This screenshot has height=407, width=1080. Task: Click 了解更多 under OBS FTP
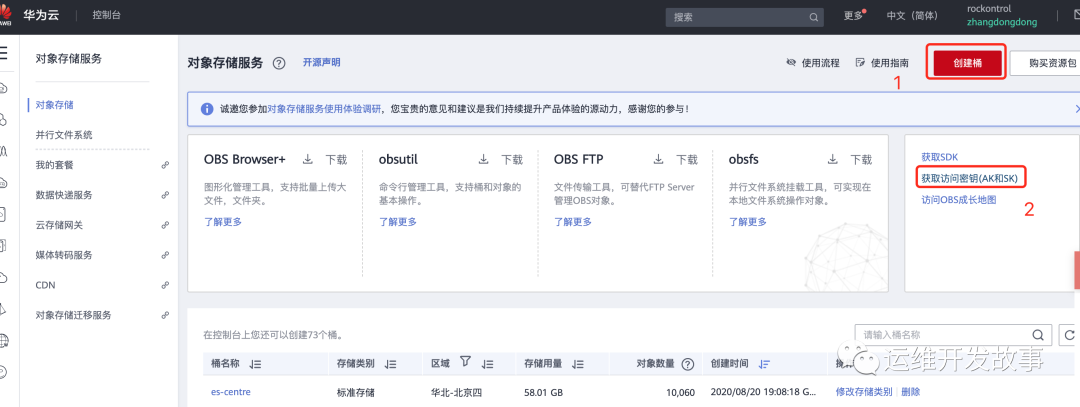tap(573, 222)
